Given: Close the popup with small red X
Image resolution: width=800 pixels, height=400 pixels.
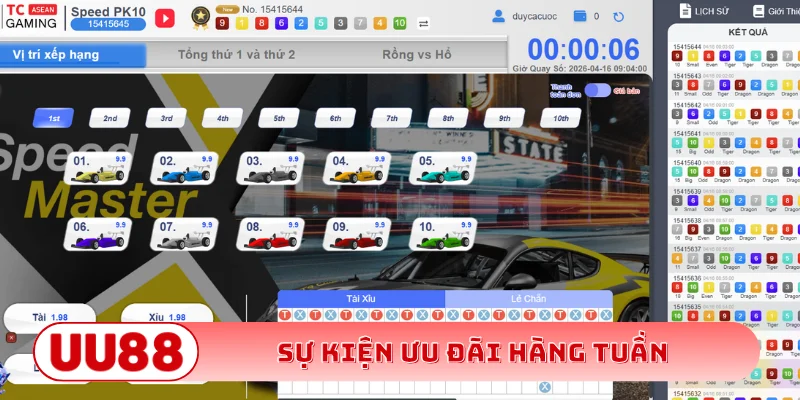Looking at the screenshot, I should point(12,338).
